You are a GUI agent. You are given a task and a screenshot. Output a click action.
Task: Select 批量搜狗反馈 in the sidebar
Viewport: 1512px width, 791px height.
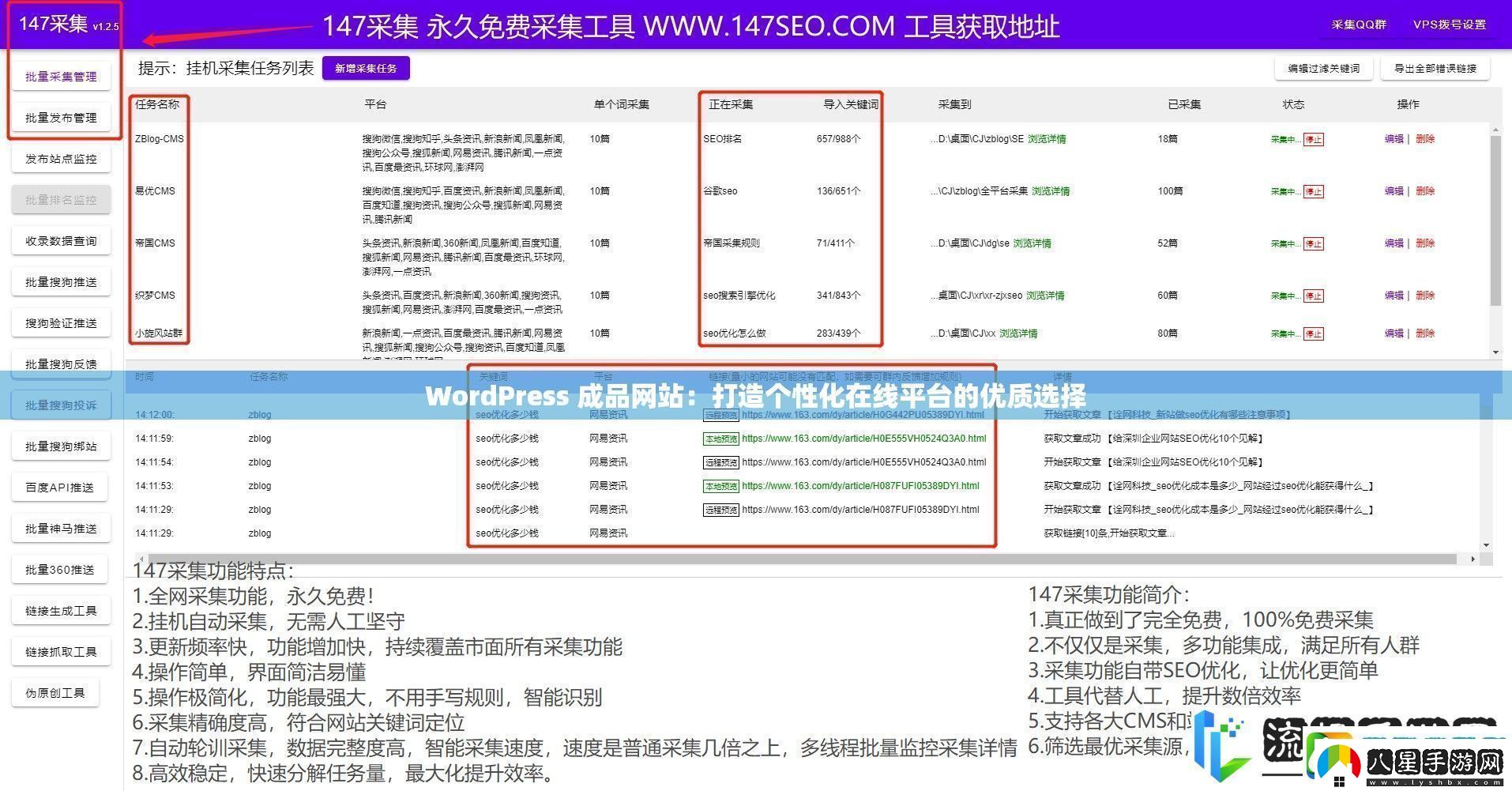pyautogui.click(x=61, y=364)
